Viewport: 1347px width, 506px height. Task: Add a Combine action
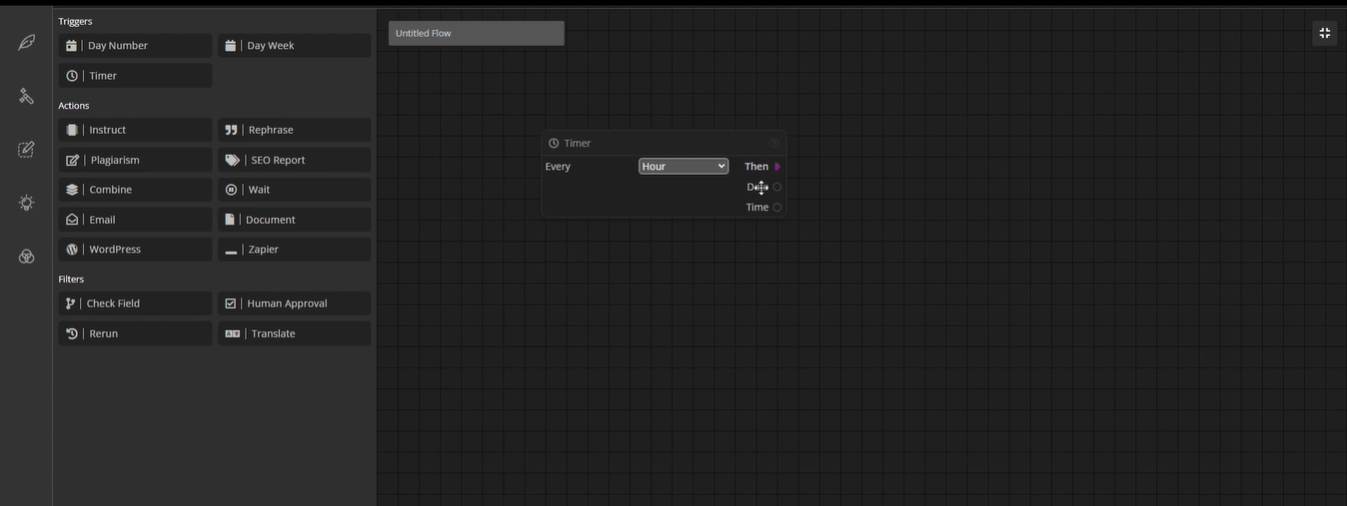pyautogui.click(x=135, y=190)
